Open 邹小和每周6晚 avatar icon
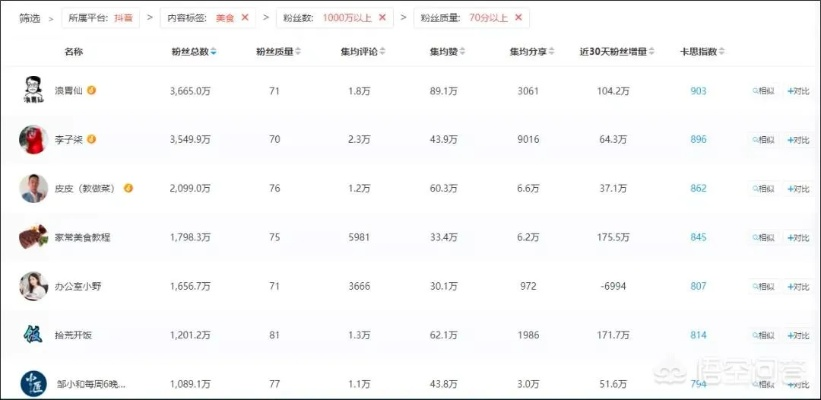Image resolution: width=821 pixels, height=400 pixels. coord(34,383)
